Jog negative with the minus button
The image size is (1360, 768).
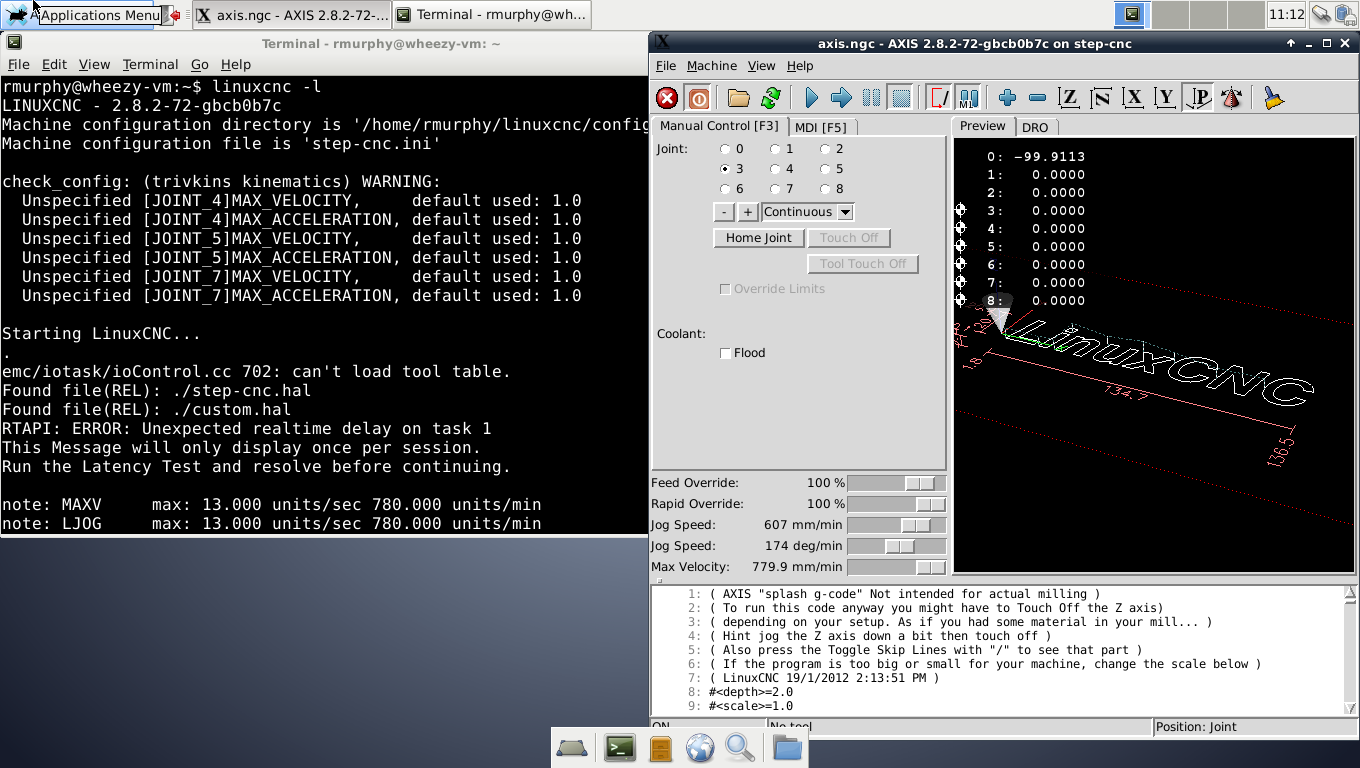pos(724,212)
